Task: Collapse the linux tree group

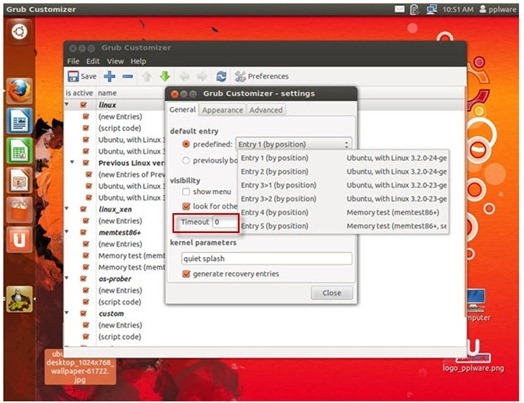Action: coord(67,104)
